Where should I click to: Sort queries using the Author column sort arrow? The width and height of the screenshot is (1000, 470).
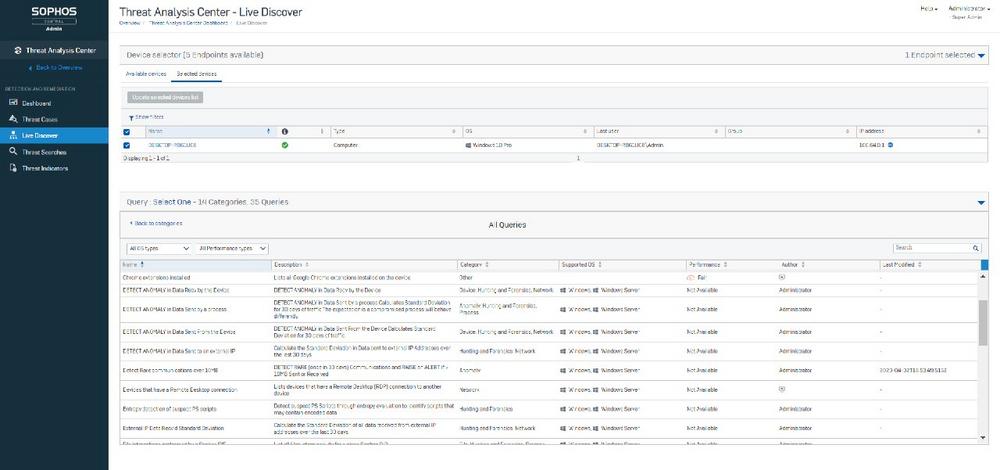pos(803,264)
